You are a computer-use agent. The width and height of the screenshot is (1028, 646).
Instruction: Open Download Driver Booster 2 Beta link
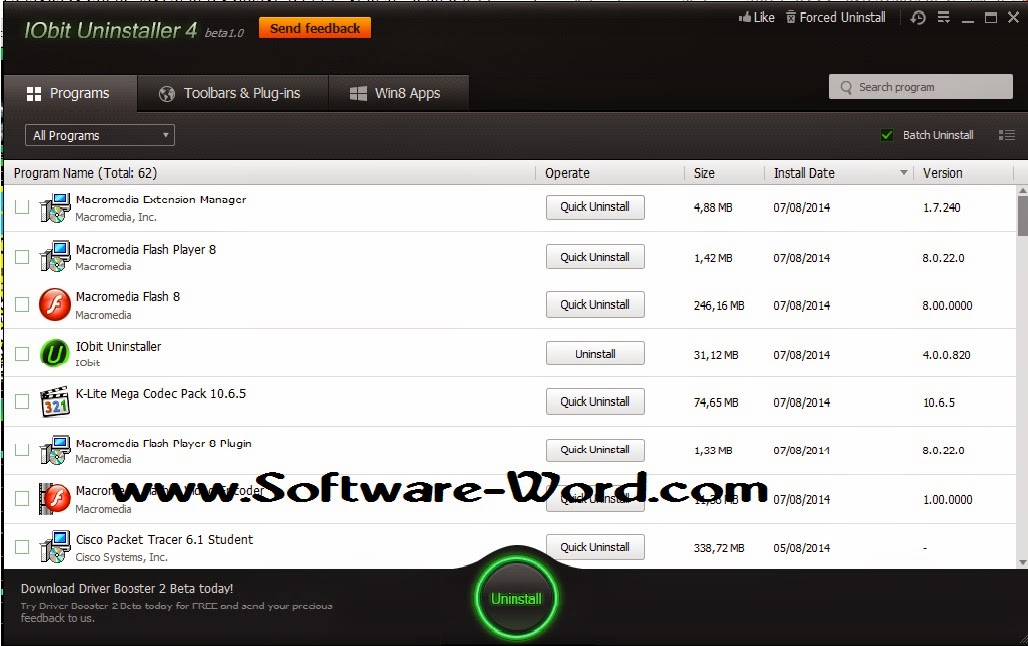click(x=127, y=589)
